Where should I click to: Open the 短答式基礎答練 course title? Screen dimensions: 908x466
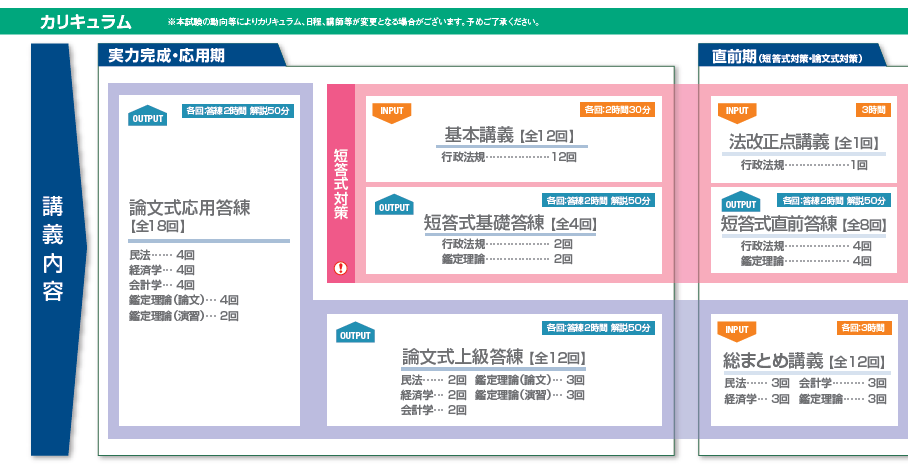click(x=483, y=223)
